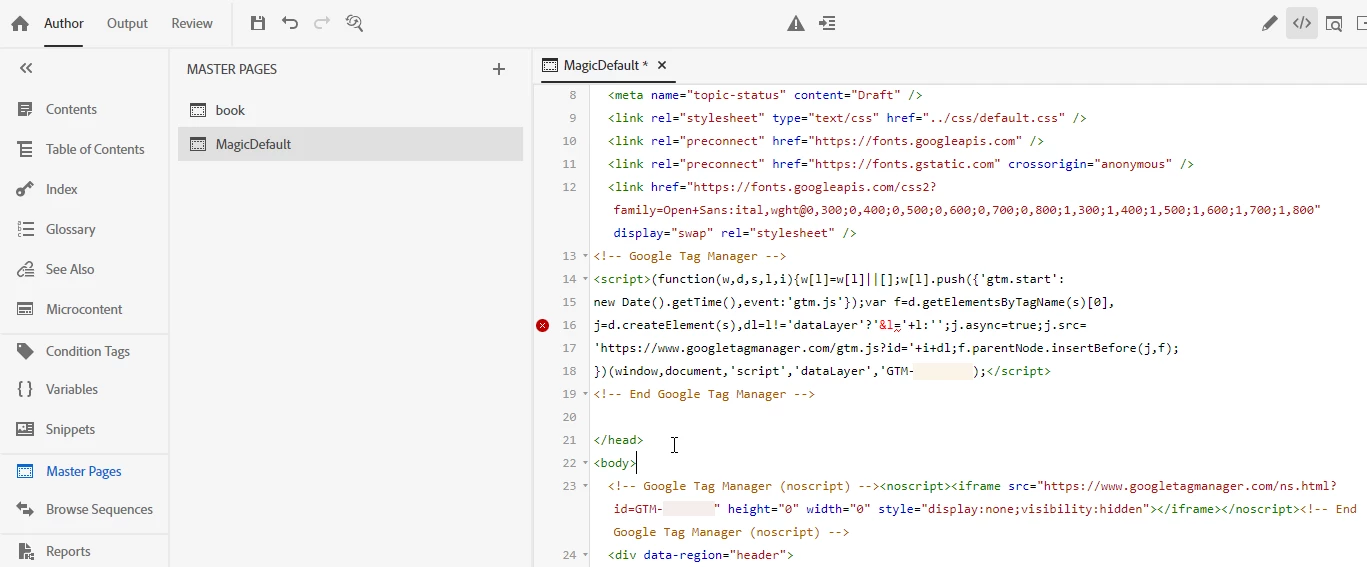Click the indent panel icon in center toolbar
The image size is (1367, 567).
pos(827,23)
